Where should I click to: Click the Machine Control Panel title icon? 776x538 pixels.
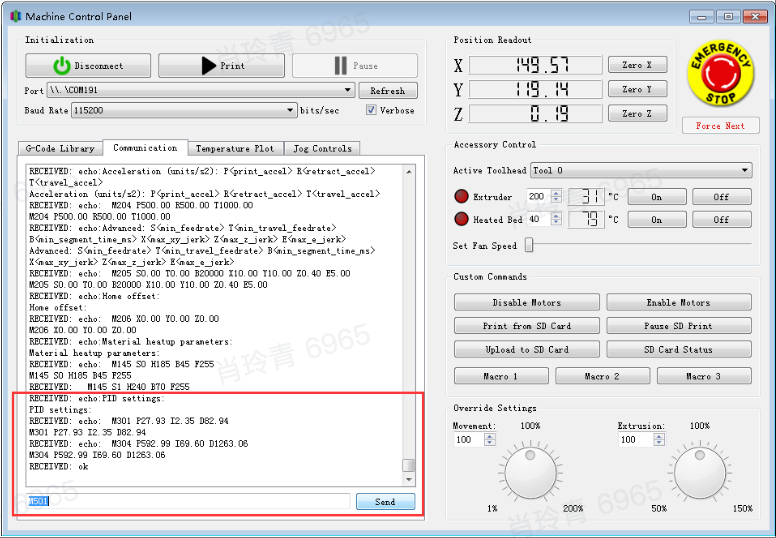pyautogui.click(x=14, y=16)
